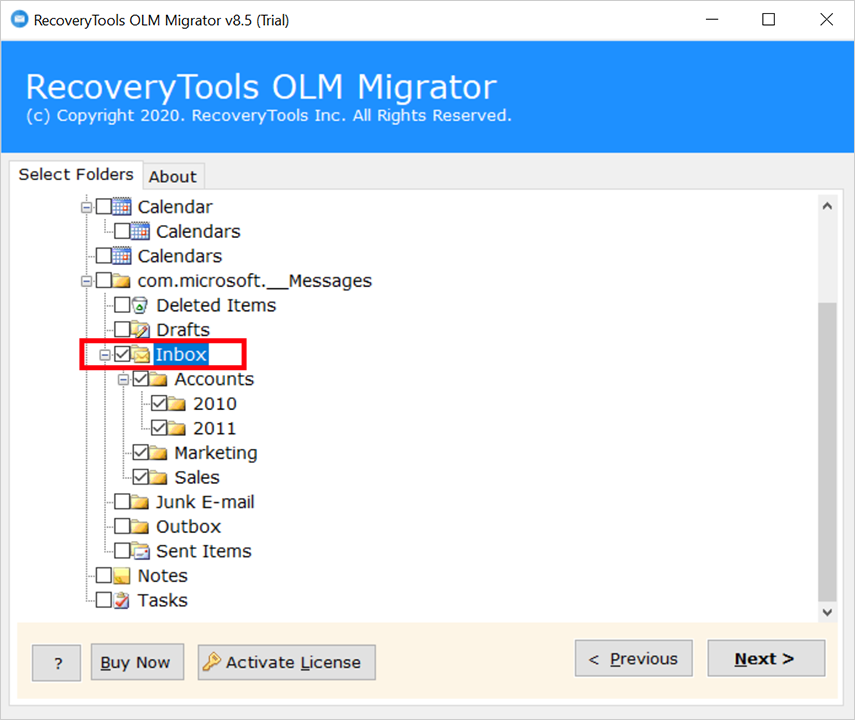This screenshot has height=720, width=855.
Task: Select the Notes label
Action: [x=162, y=575]
